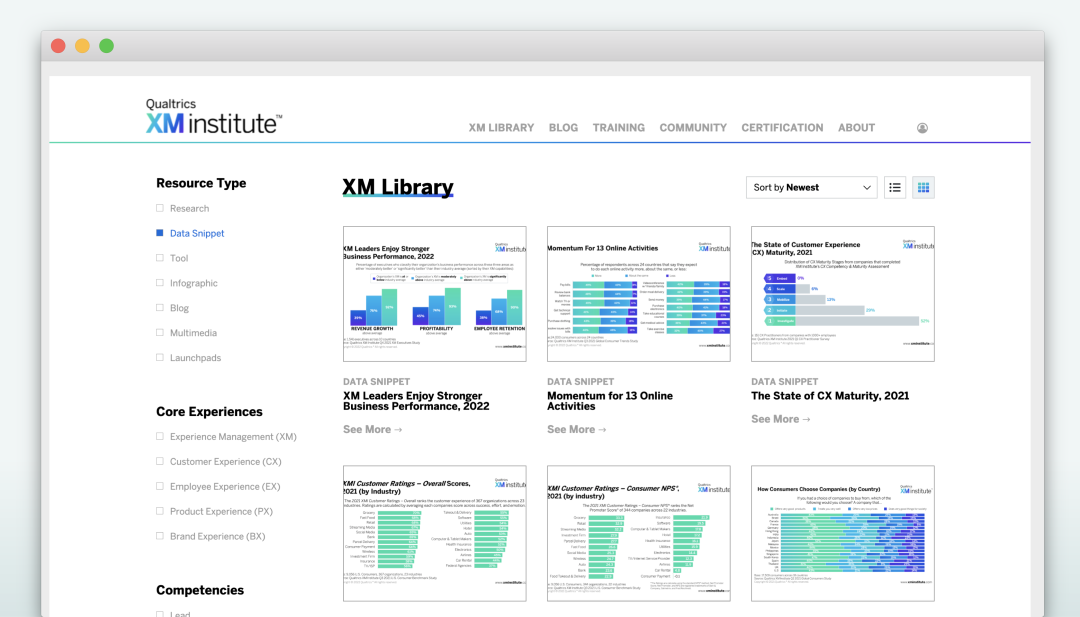Open How Consumers Choose Companies thumbnail
Viewport: 1080px width, 617px height.
click(x=842, y=533)
